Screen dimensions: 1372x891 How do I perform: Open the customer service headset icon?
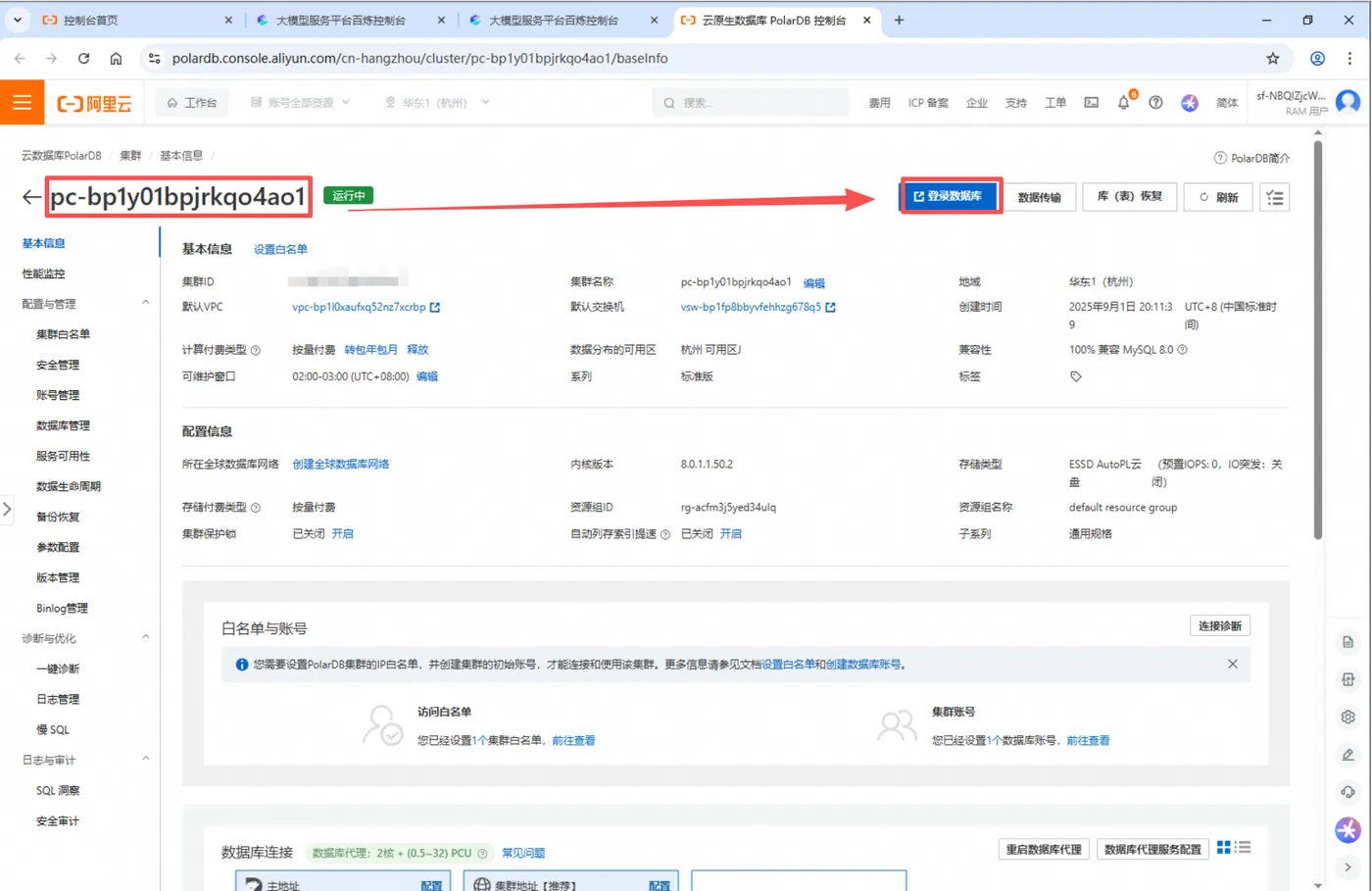(1348, 792)
